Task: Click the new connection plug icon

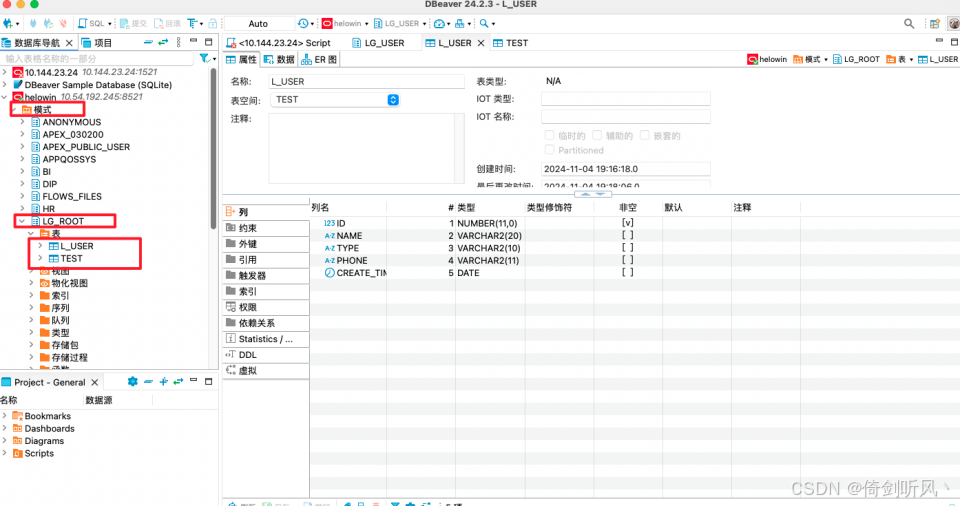Action: pos(8,23)
